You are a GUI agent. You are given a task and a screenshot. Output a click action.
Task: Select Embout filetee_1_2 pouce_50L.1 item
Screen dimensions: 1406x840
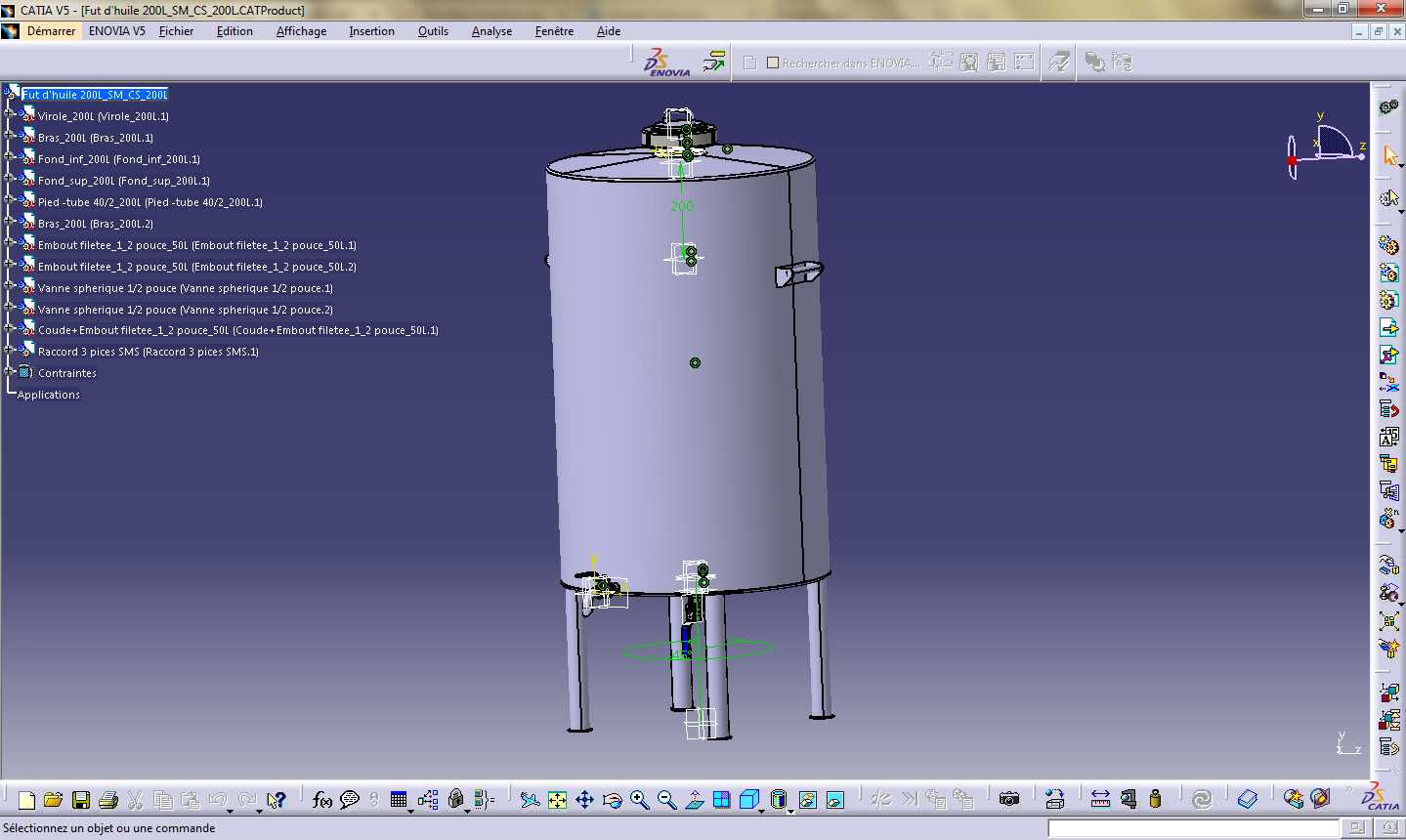197,245
